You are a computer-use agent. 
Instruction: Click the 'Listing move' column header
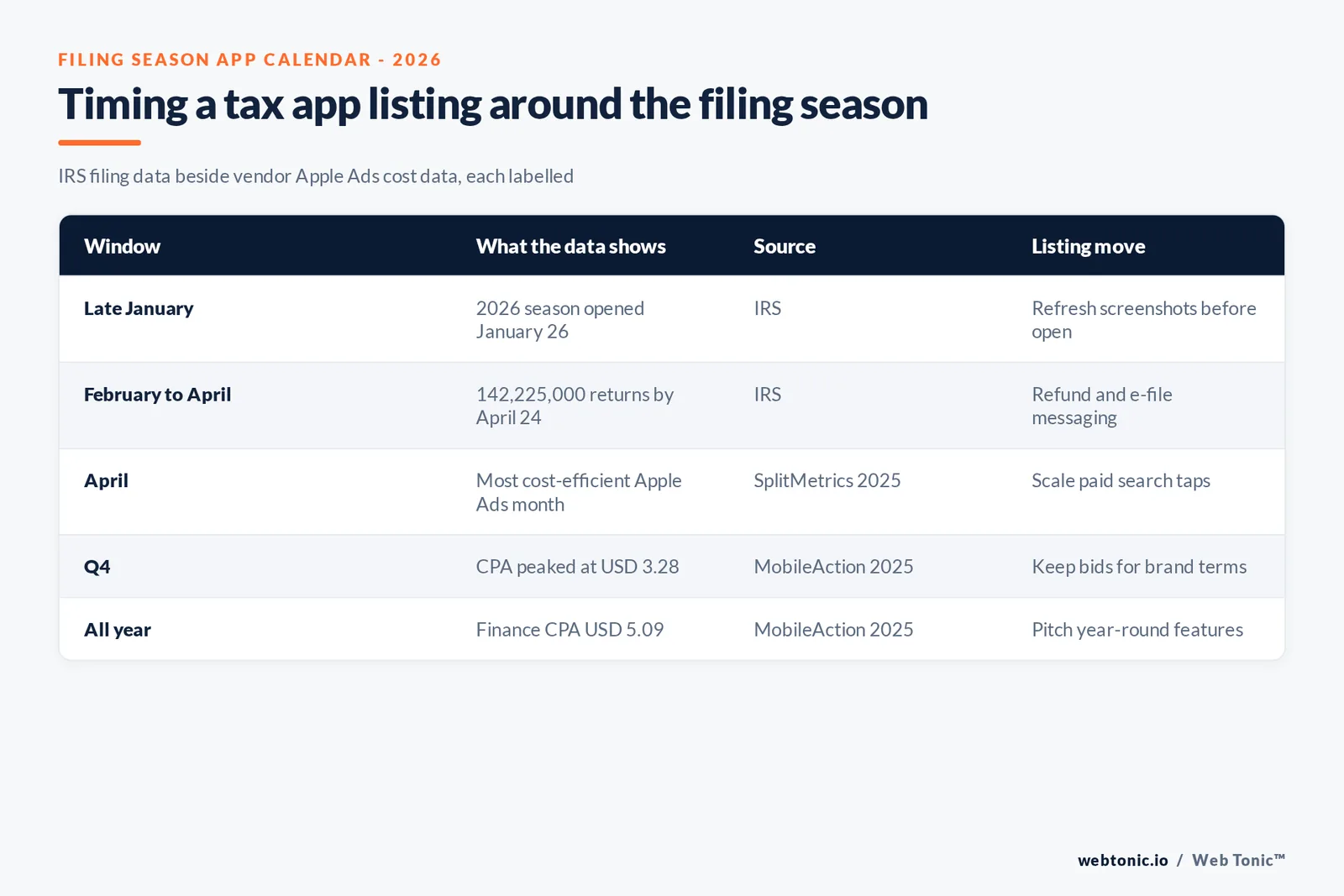pos(1088,246)
